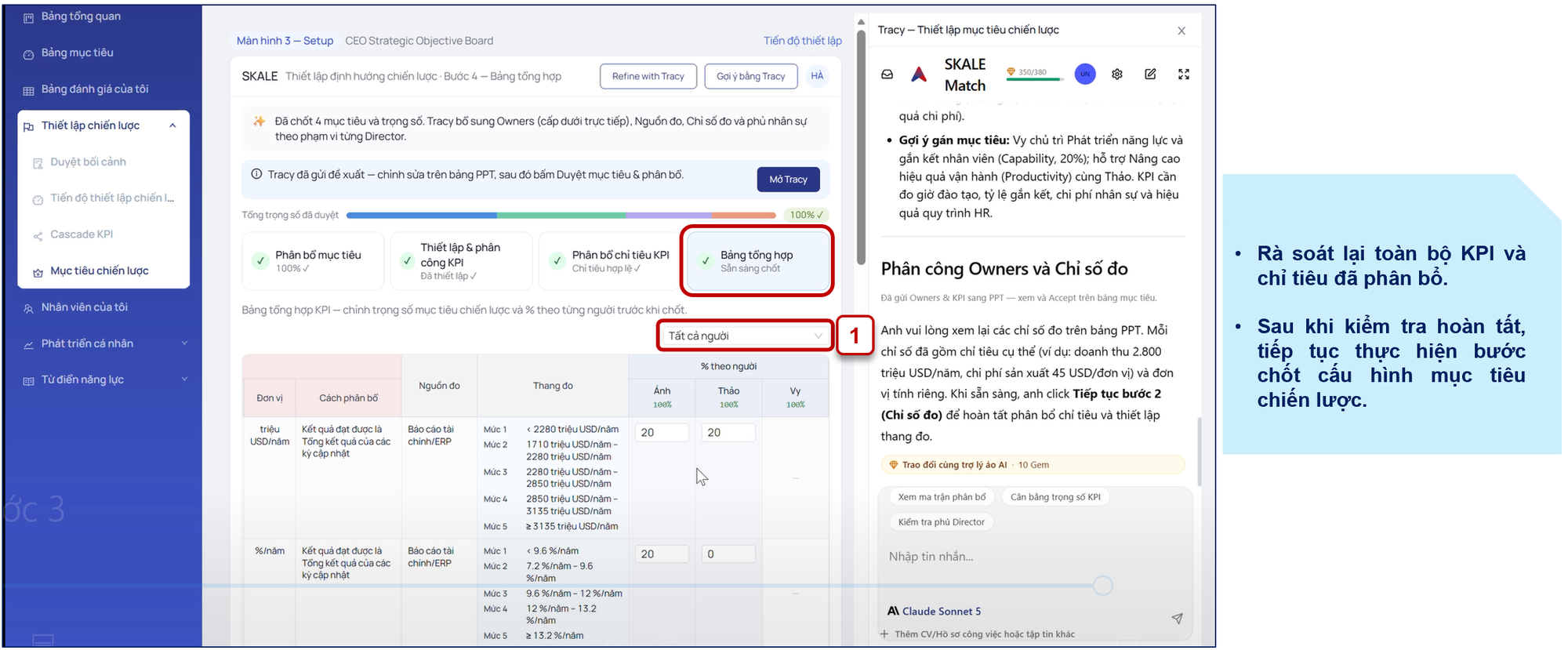1568x650 pixels.
Task: Click Vy column header
Action: 795,397
